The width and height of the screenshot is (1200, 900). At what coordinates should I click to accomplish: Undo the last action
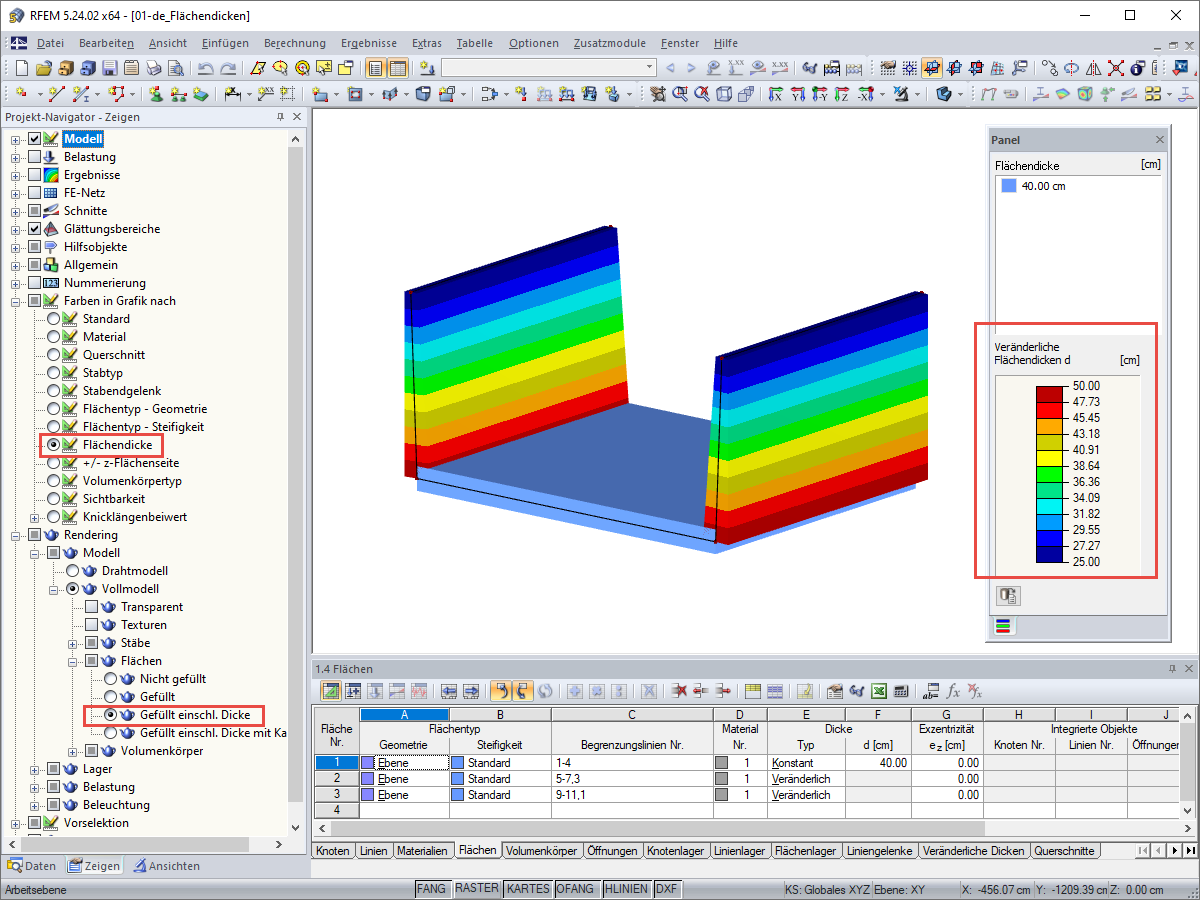coord(204,68)
